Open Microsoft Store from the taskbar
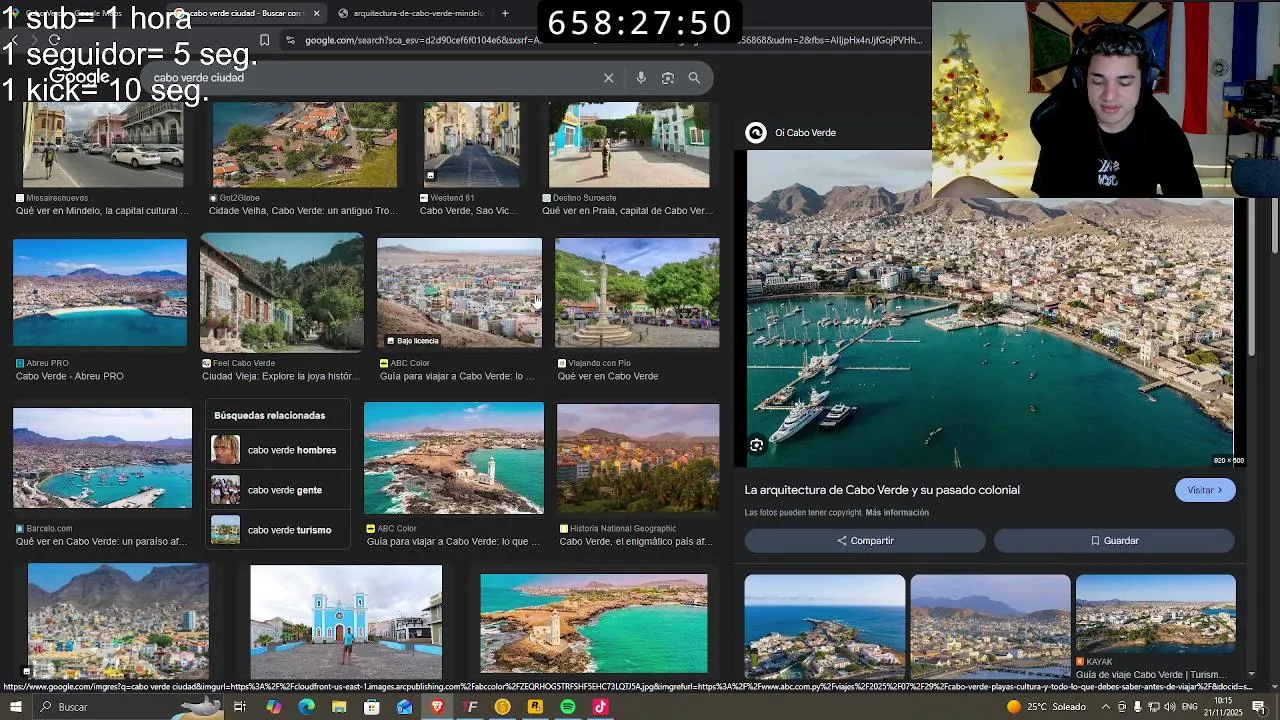The width and height of the screenshot is (1280, 720). pos(372,707)
